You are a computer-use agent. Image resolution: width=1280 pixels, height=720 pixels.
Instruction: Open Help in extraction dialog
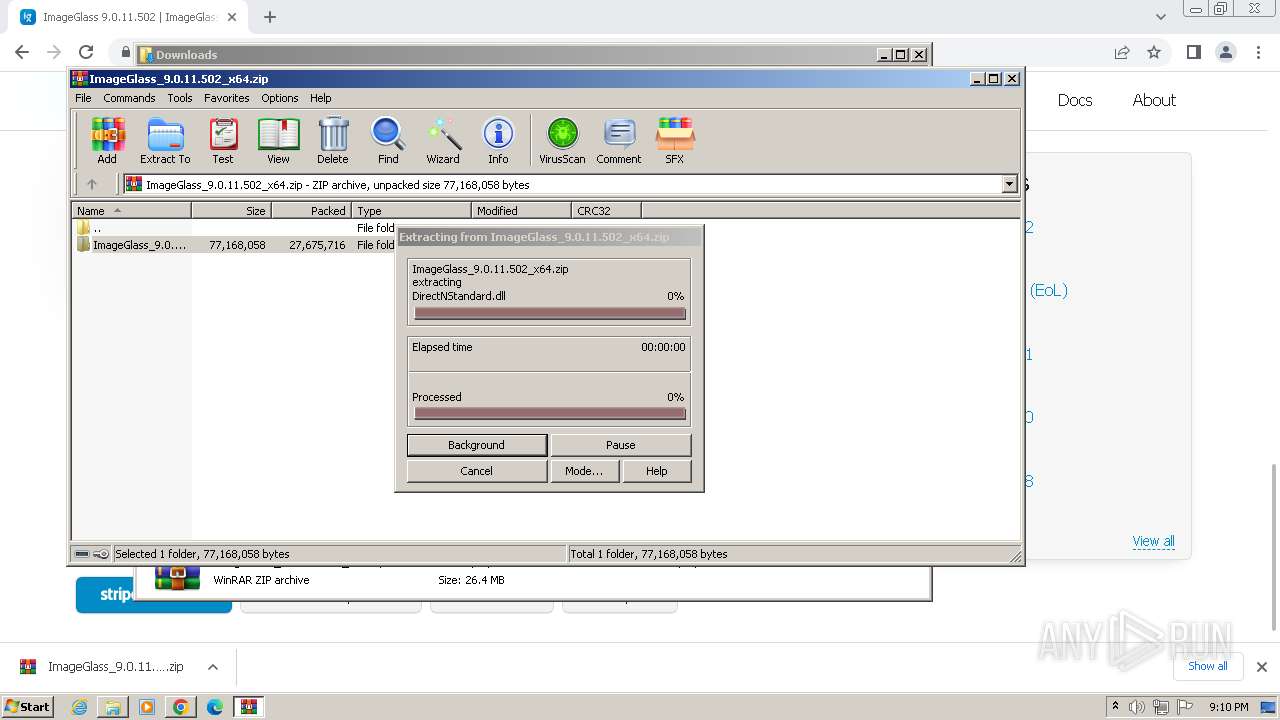pyautogui.click(x=656, y=471)
